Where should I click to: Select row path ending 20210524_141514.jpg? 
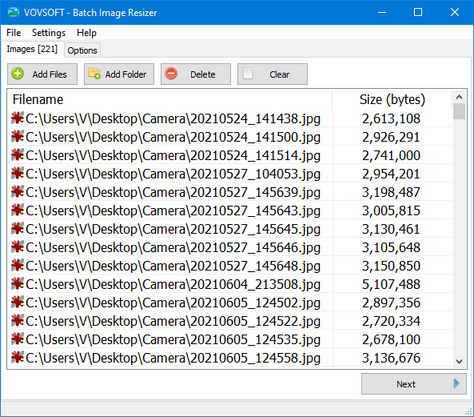(x=173, y=155)
